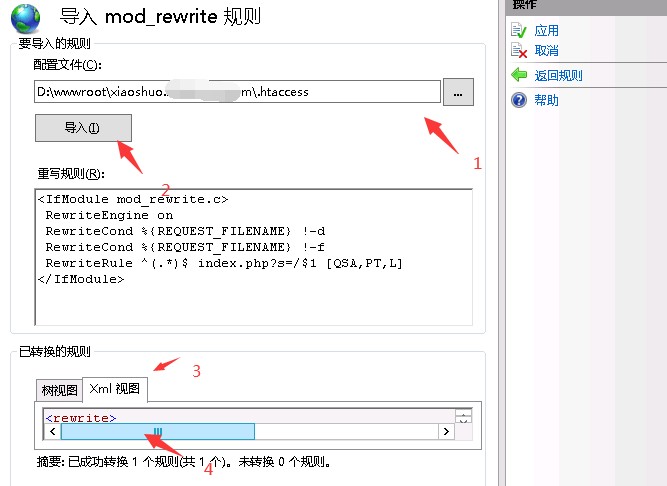Click the 应用 (Apply) action link
This screenshot has width=667, height=486.
tap(546, 31)
